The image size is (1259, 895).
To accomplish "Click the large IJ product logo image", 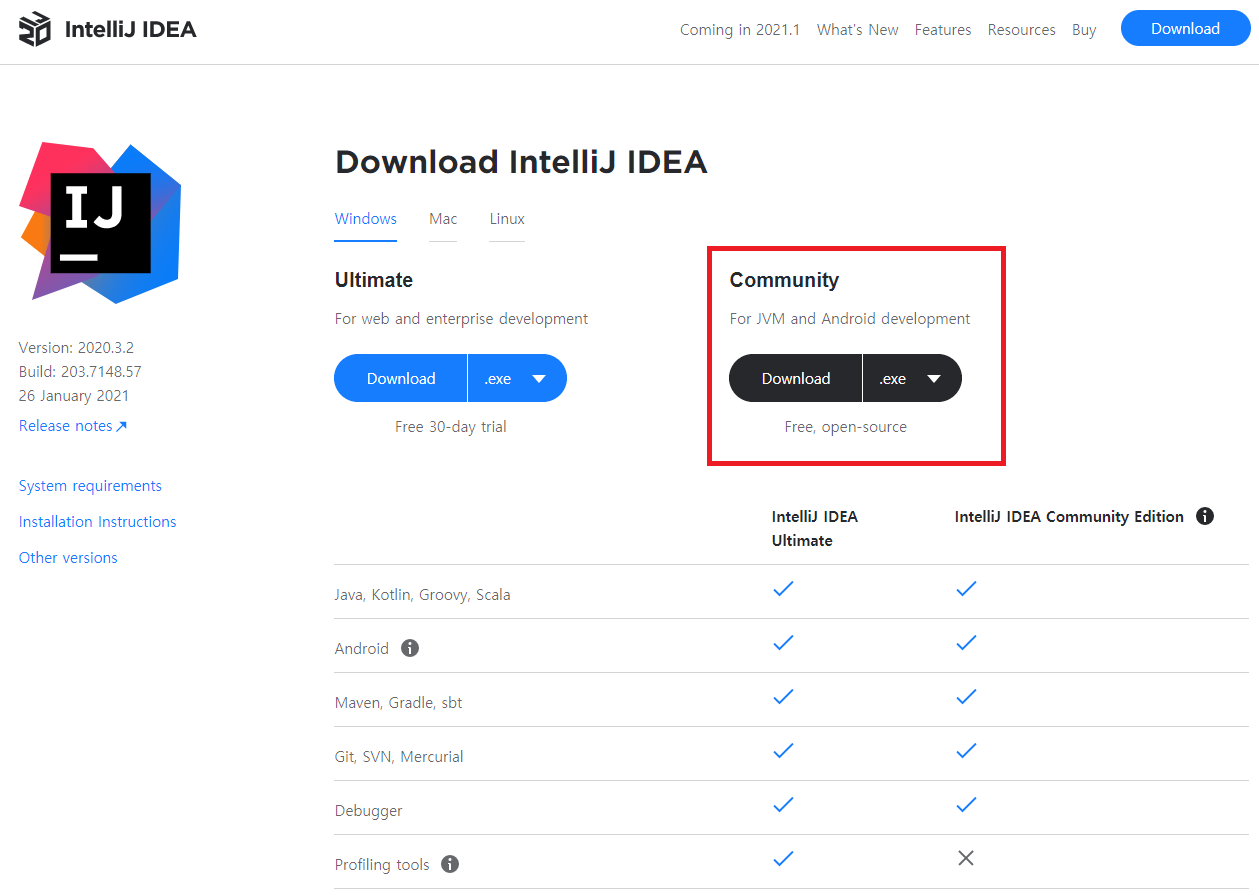I will tap(100, 222).
